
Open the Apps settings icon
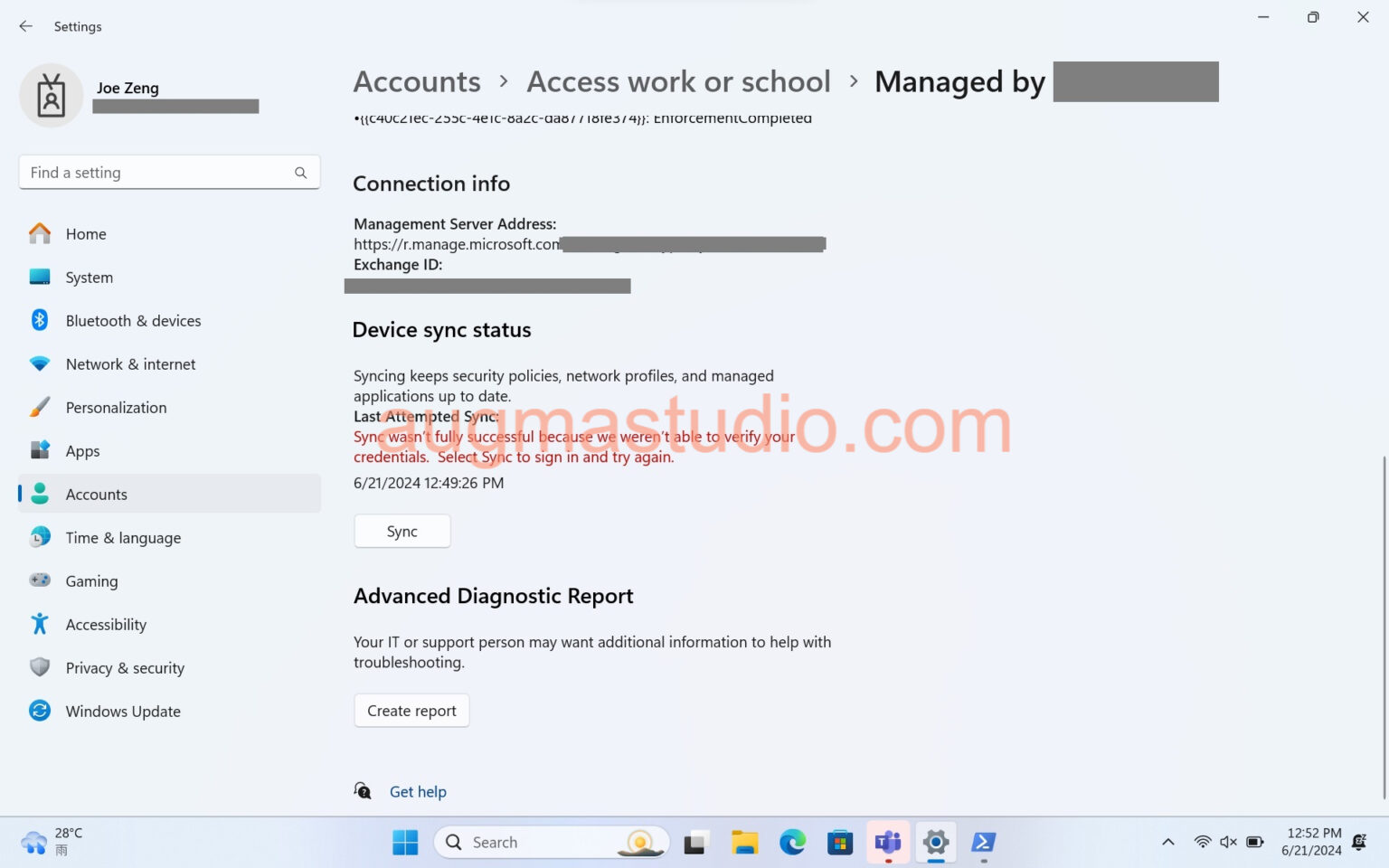click(40, 450)
